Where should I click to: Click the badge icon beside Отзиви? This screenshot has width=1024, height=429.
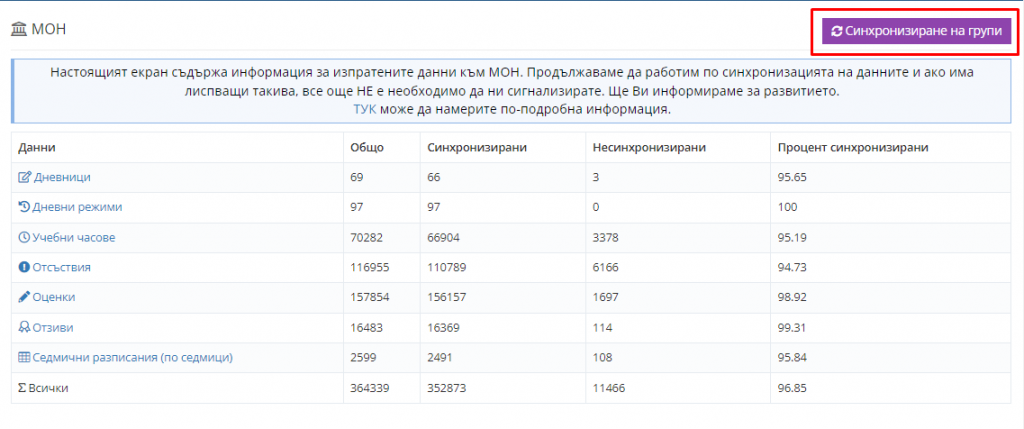pos(25,327)
